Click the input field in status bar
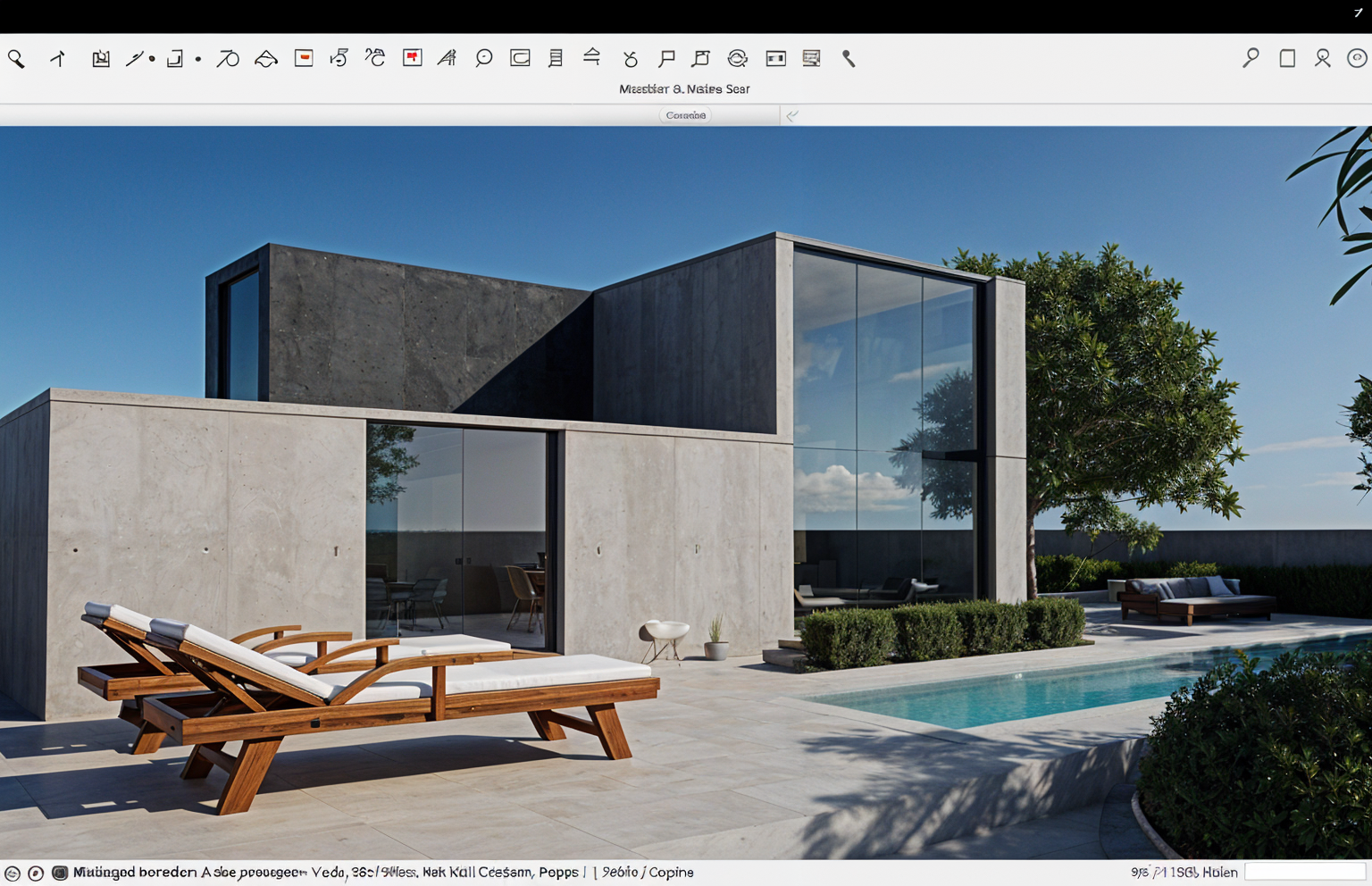 tap(1304, 872)
